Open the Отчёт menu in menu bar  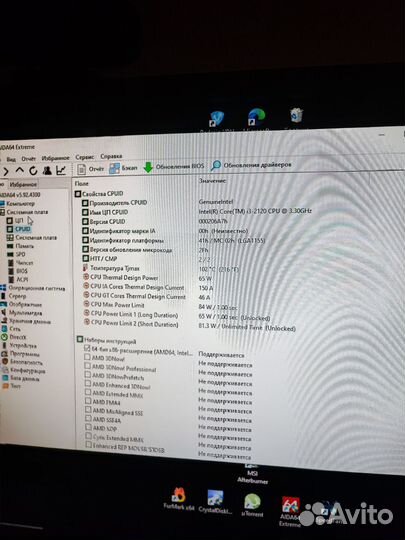click(x=29, y=159)
